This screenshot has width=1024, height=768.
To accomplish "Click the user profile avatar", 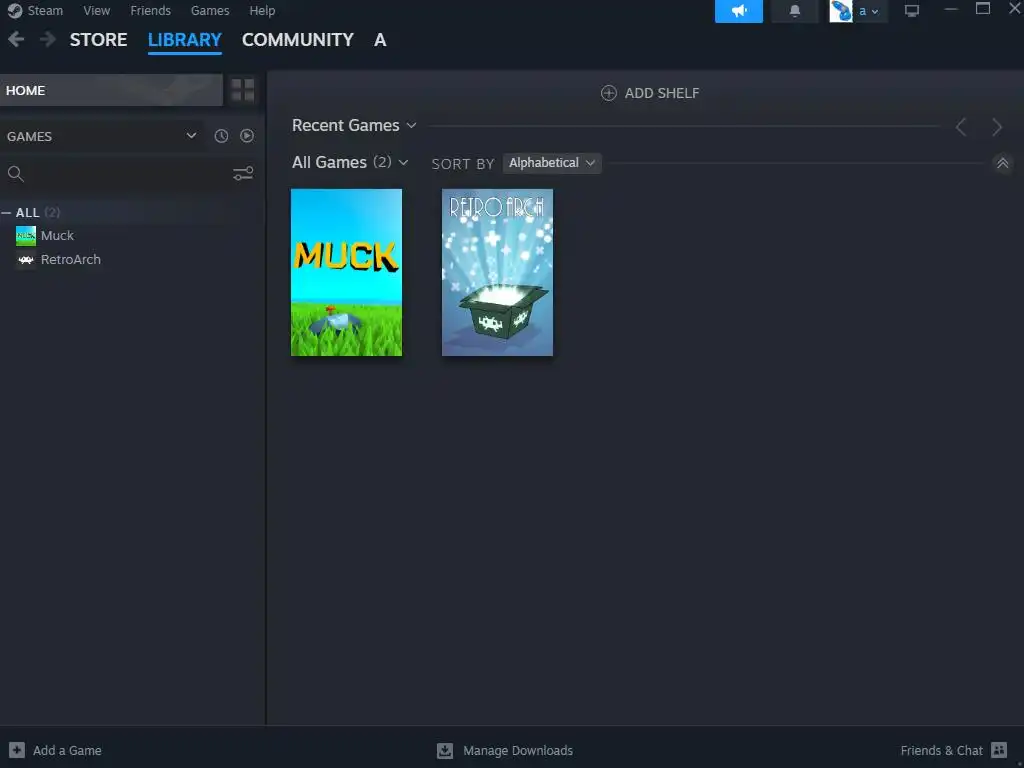I will tap(840, 11).
